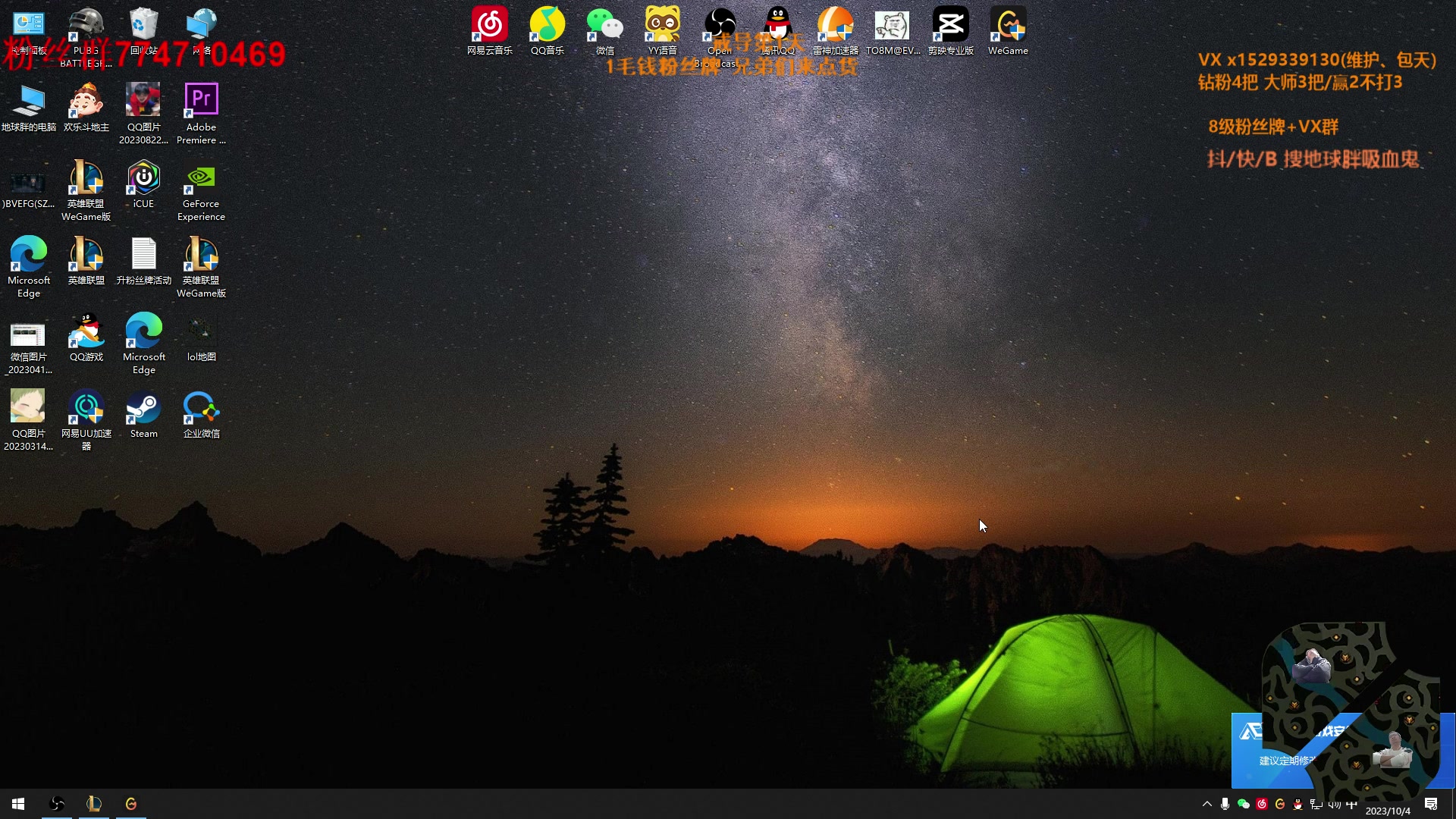Open the QQ游戏 desktop shortcut
The image size is (1456, 819).
coord(86,337)
